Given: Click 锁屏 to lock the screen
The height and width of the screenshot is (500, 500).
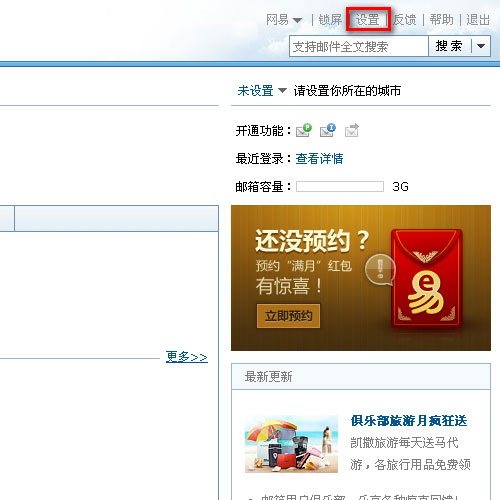Looking at the screenshot, I should tap(330, 20).
